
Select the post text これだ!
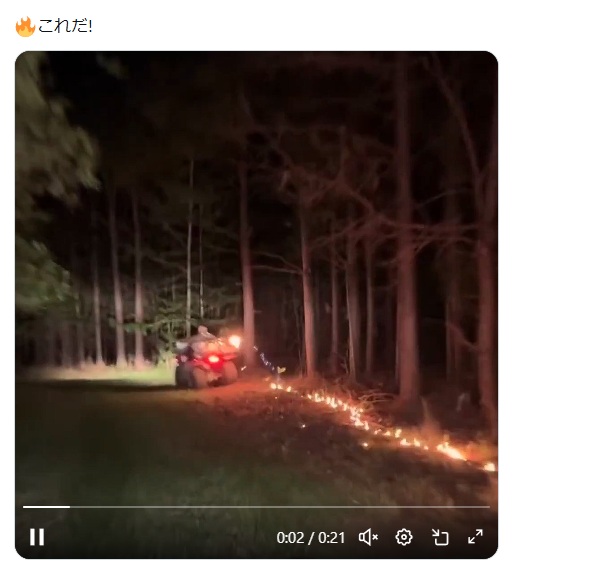65,26
